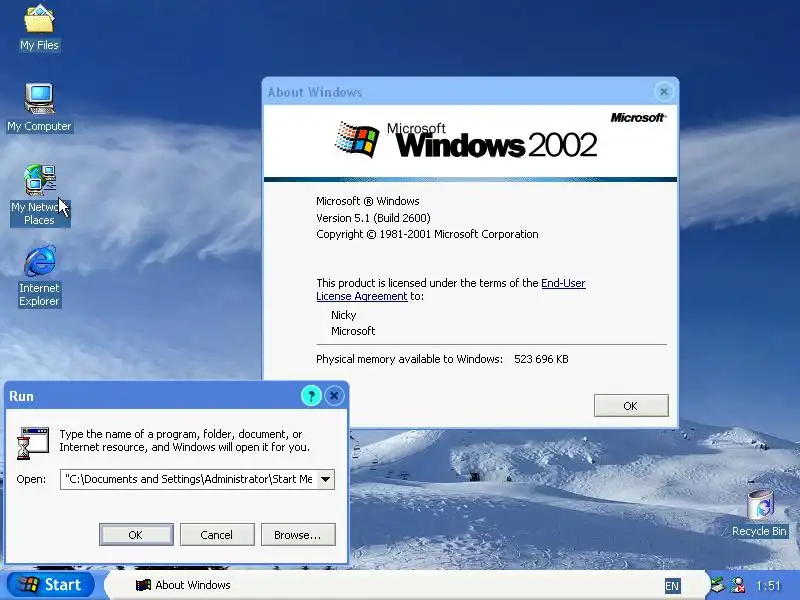
Task: Select My Network Places icon
Action: click(39, 195)
